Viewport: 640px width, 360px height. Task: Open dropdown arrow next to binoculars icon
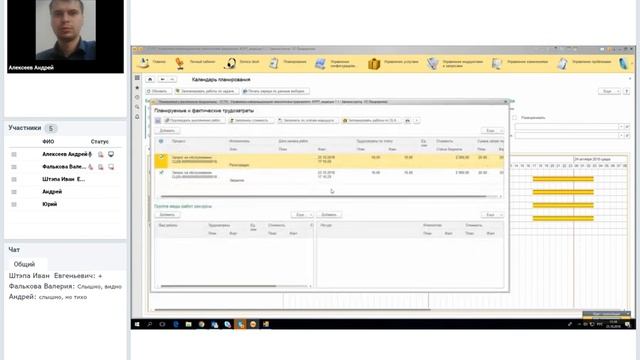[416, 120]
